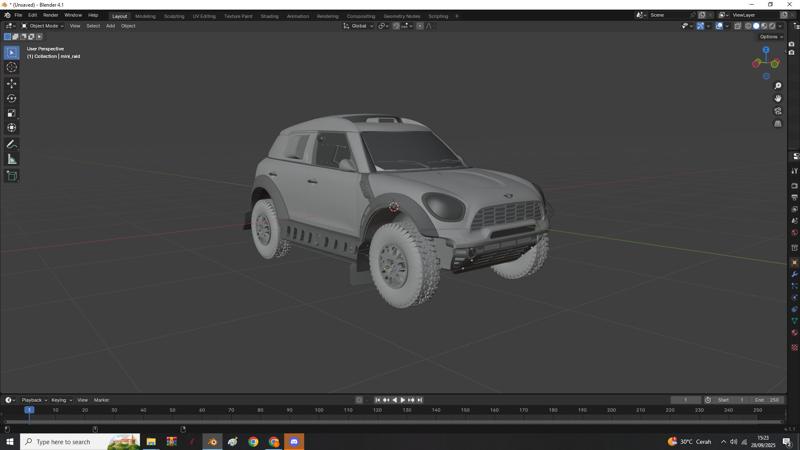Open the pivot point dropdown
800x450 pixels.
(383, 26)
